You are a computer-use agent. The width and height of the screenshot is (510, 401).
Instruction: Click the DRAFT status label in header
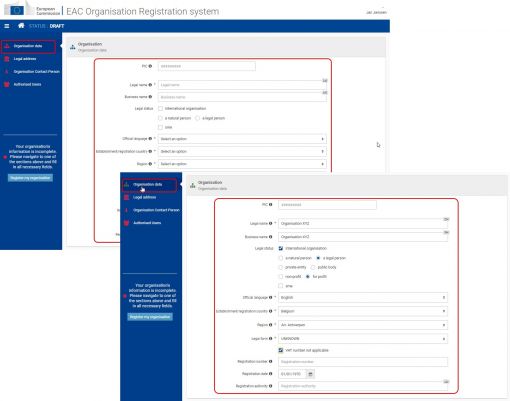(57, 26)
